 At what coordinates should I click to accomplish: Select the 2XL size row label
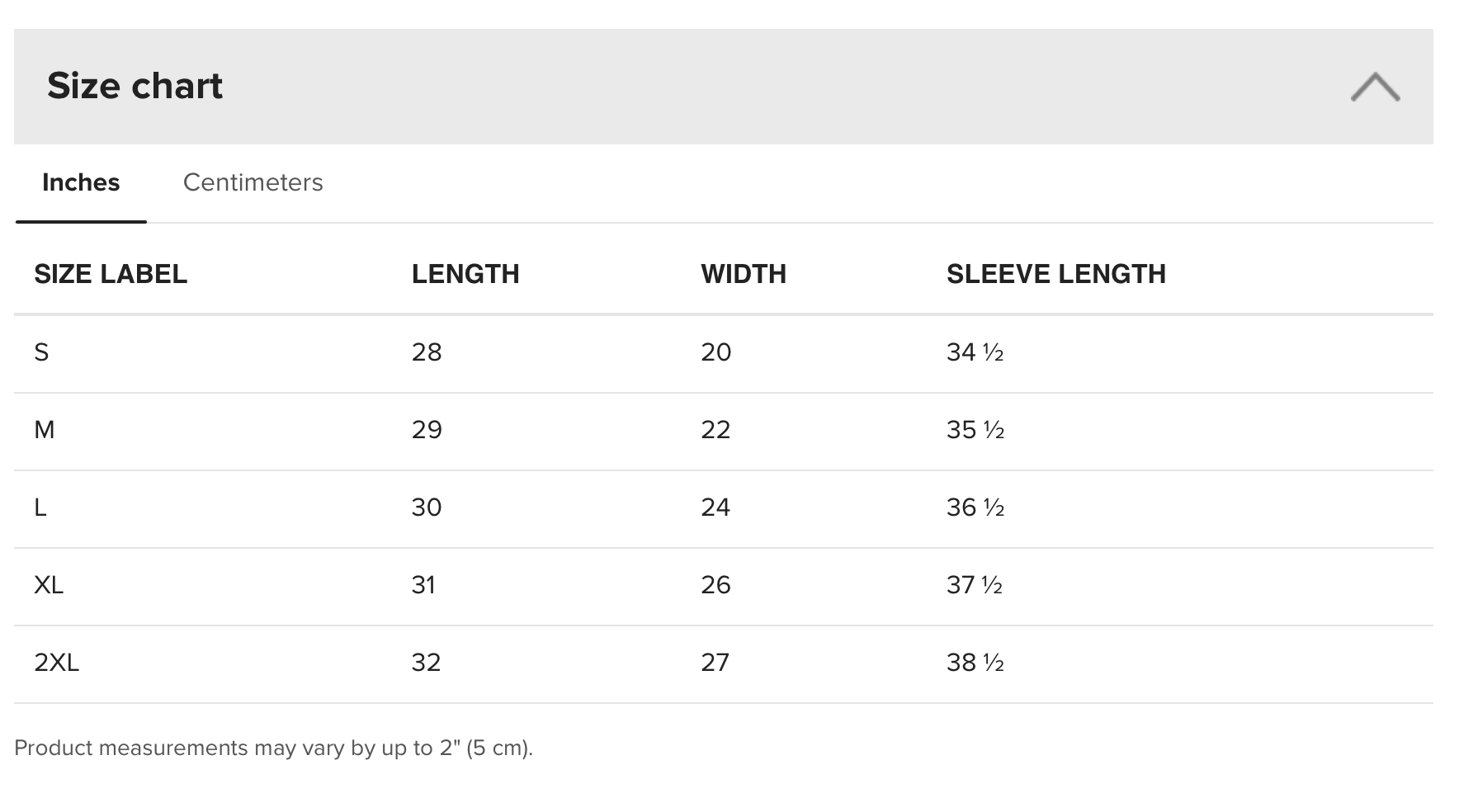(x=57, y=663)
